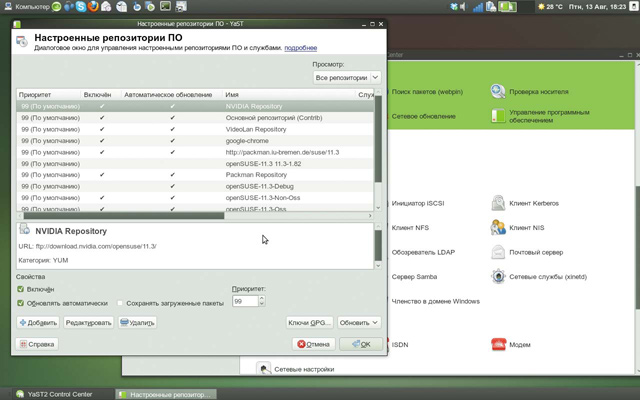640x400 pixels.
Task: Toggle the Включён checkbox in properties
Action: [x=20, y=289]
